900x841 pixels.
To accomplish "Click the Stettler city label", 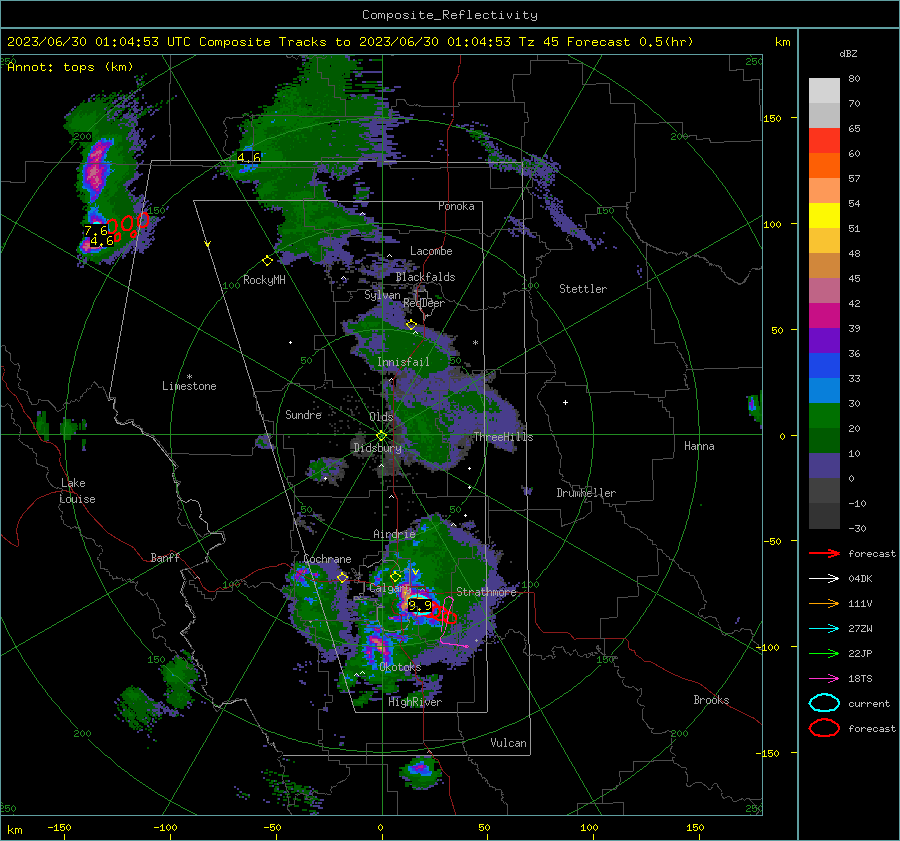I will click(x=583, y=289).
